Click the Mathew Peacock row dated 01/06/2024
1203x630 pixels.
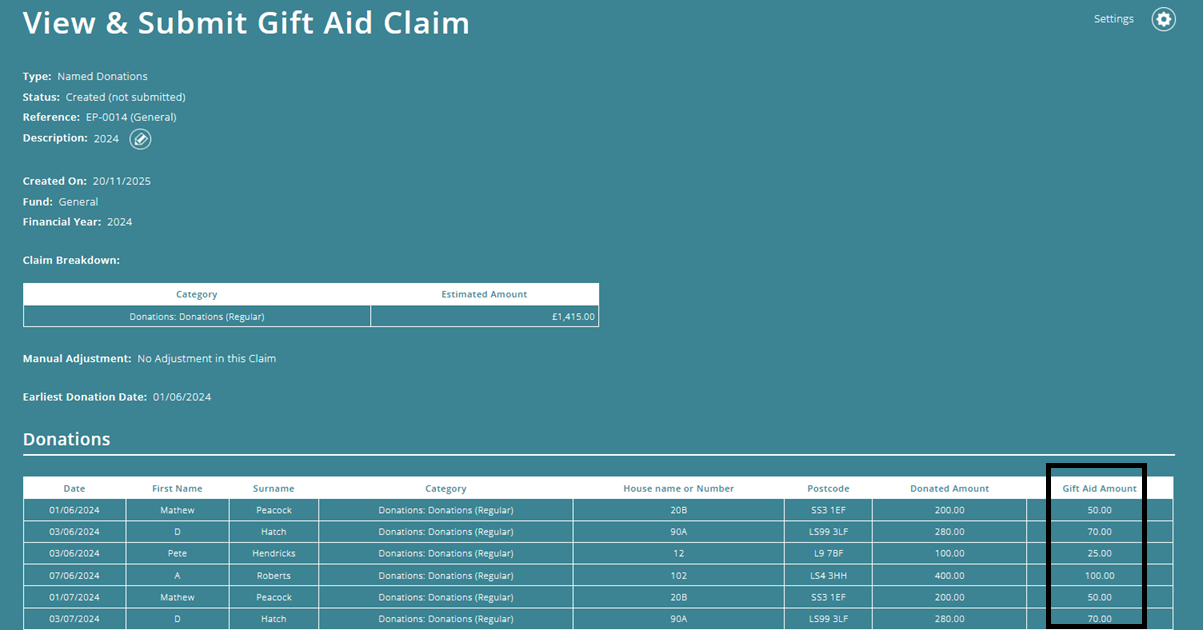(x=445, y=510)
